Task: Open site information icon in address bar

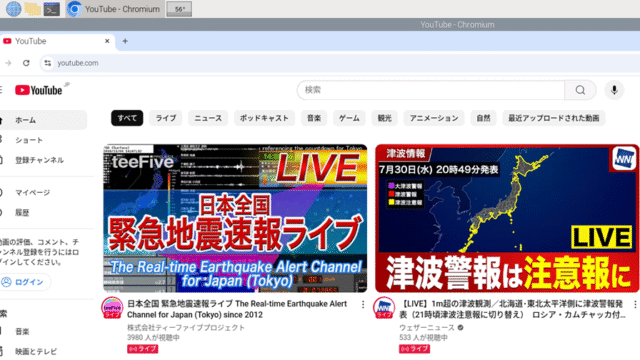Action: pos(48,63)
